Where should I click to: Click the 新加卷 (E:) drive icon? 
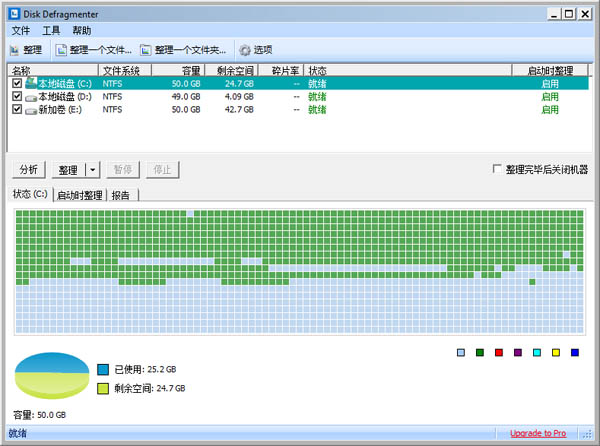click(x=31, y=110)
